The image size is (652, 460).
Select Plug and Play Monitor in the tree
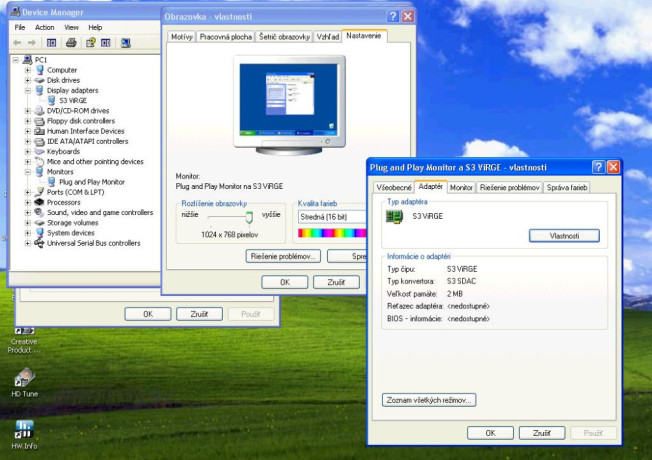92,182
